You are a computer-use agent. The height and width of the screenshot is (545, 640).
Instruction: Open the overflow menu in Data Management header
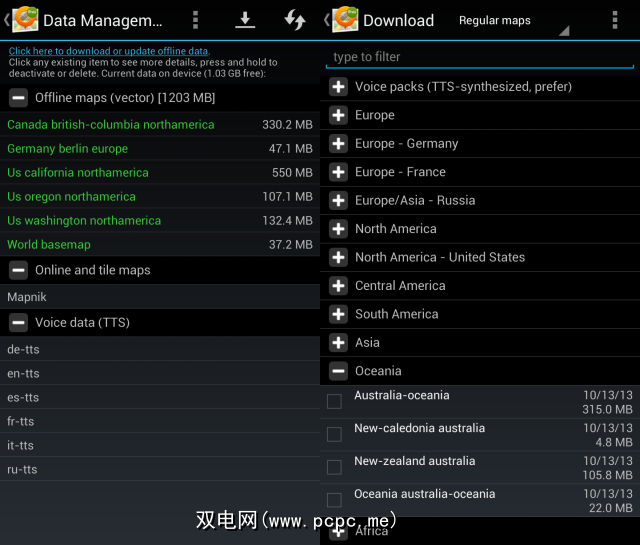point(195,20)
